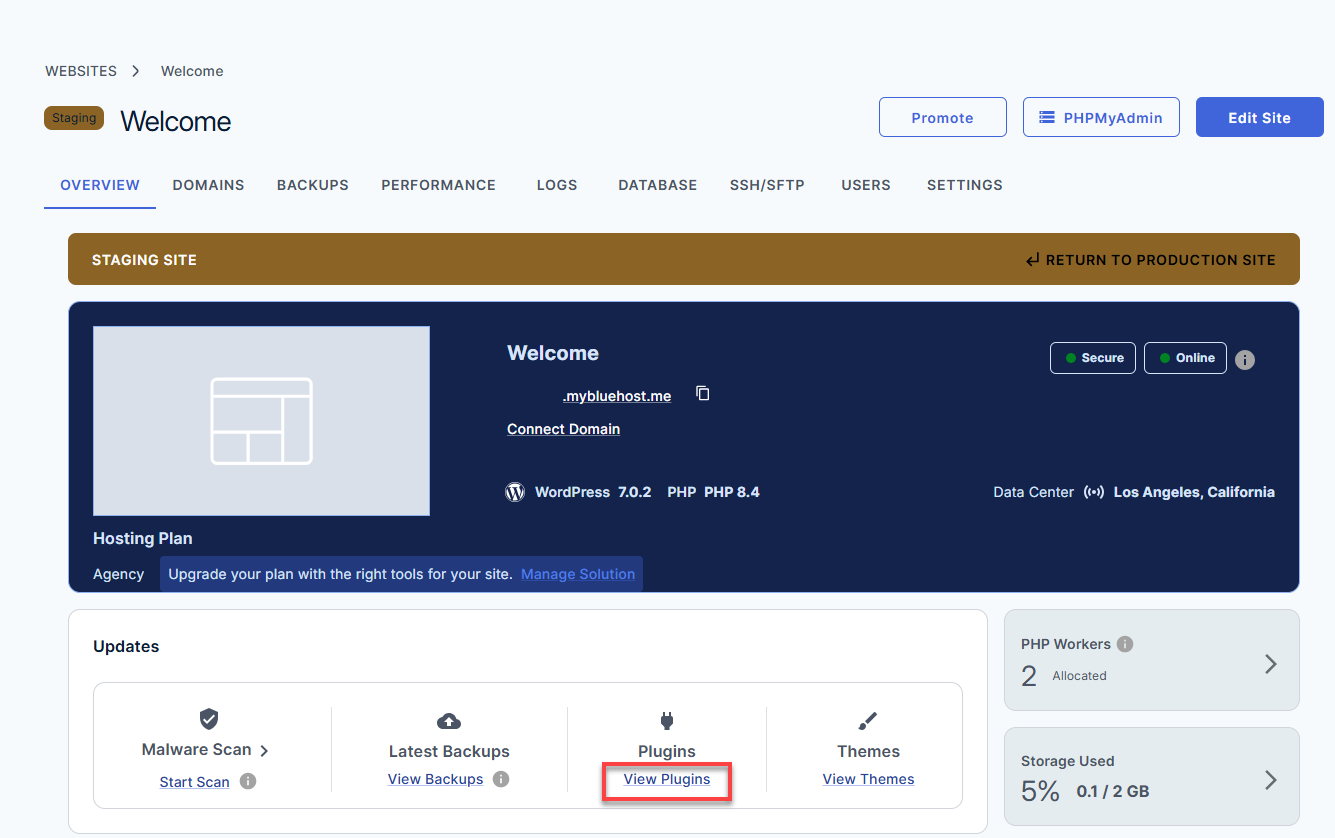Click the Online status badge

click(1185, 358)
